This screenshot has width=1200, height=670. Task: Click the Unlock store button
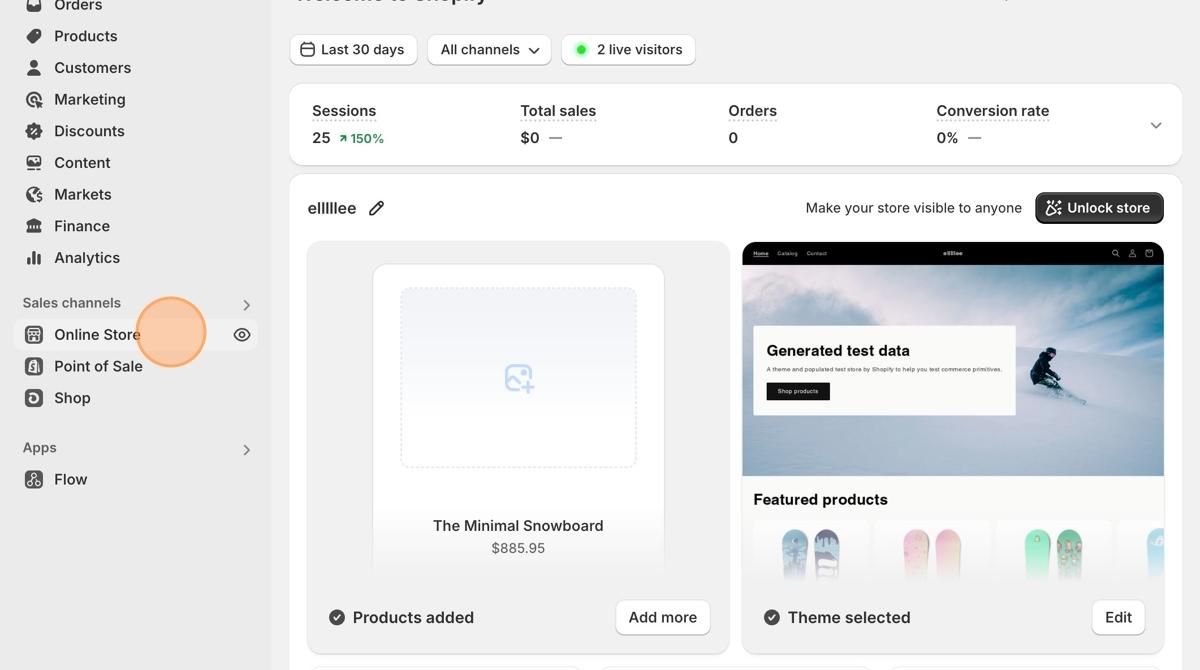click(x=1099, y=208)
